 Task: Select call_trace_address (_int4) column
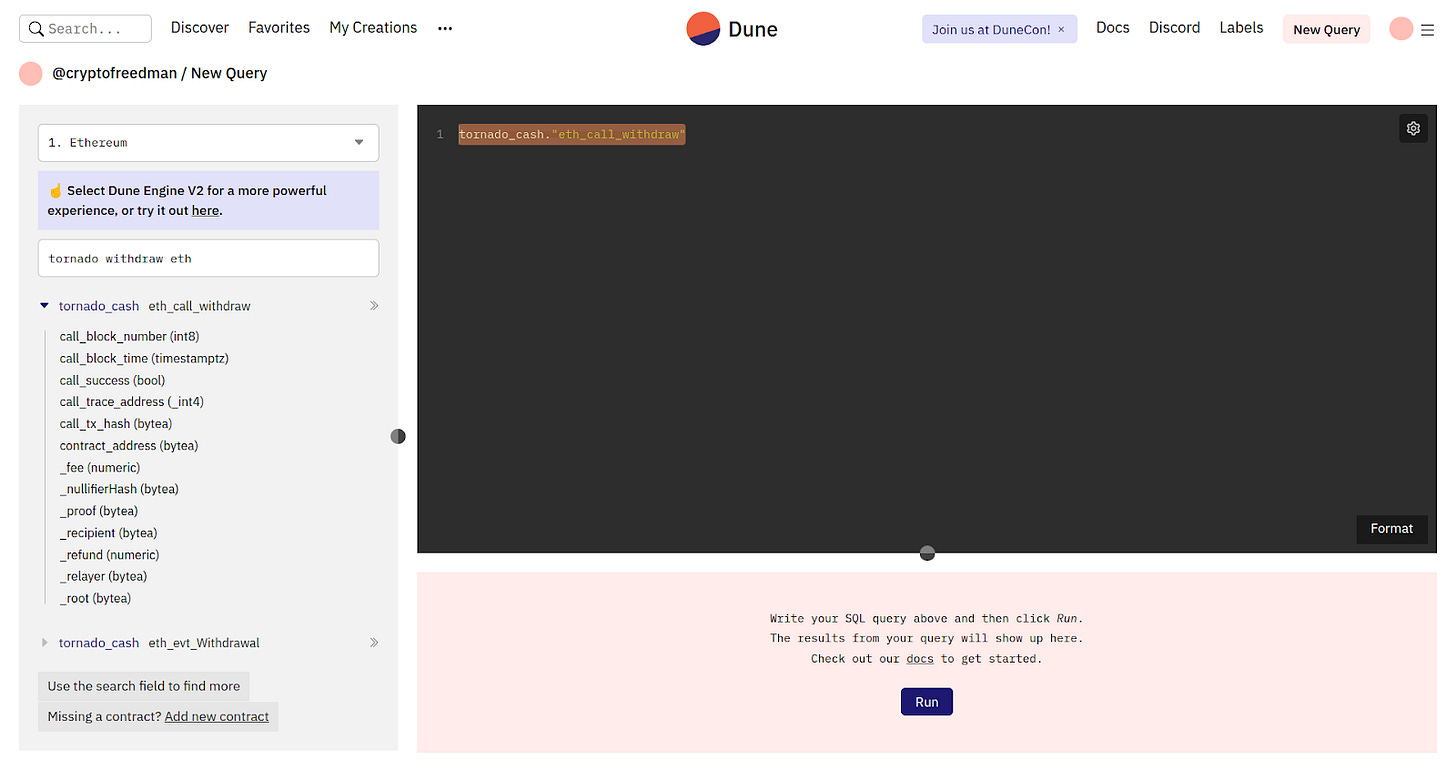click(x=132, y=402)
